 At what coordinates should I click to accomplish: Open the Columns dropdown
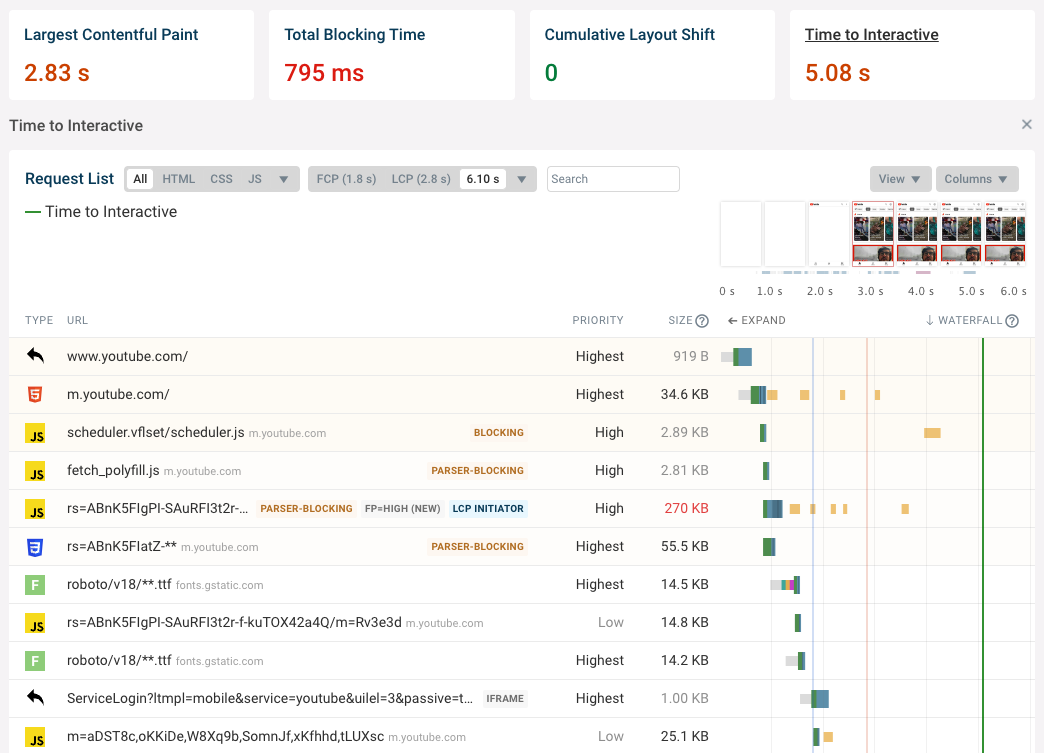(977, 179)
